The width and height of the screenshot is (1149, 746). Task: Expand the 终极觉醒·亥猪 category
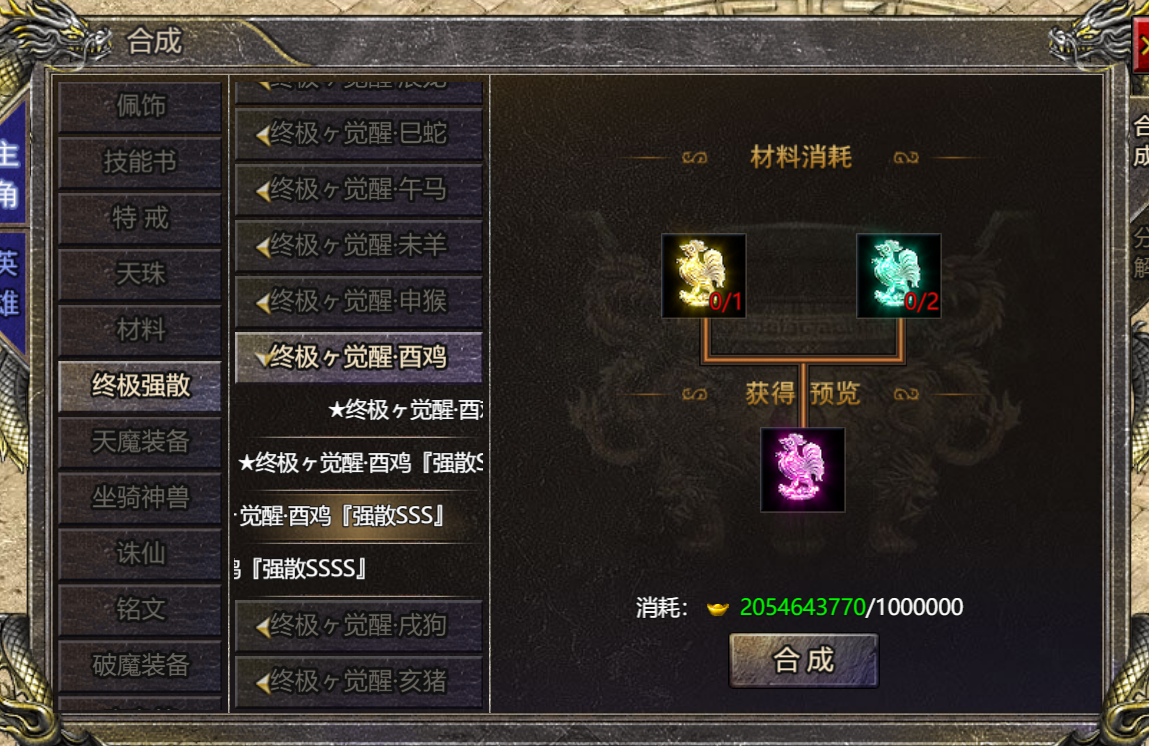click(x=358, y=682)
